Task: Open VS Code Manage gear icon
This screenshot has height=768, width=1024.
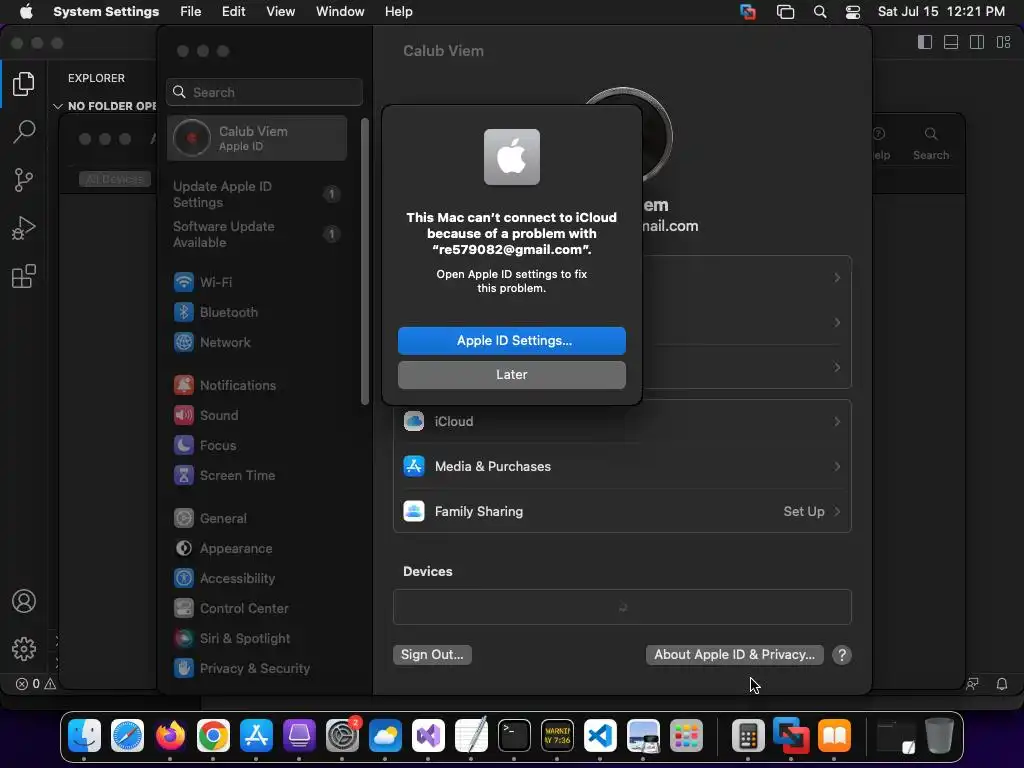Action: (24, 648)
